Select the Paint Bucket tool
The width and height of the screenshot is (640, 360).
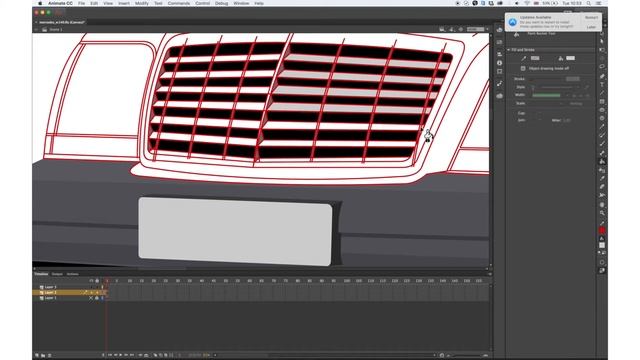602,162
